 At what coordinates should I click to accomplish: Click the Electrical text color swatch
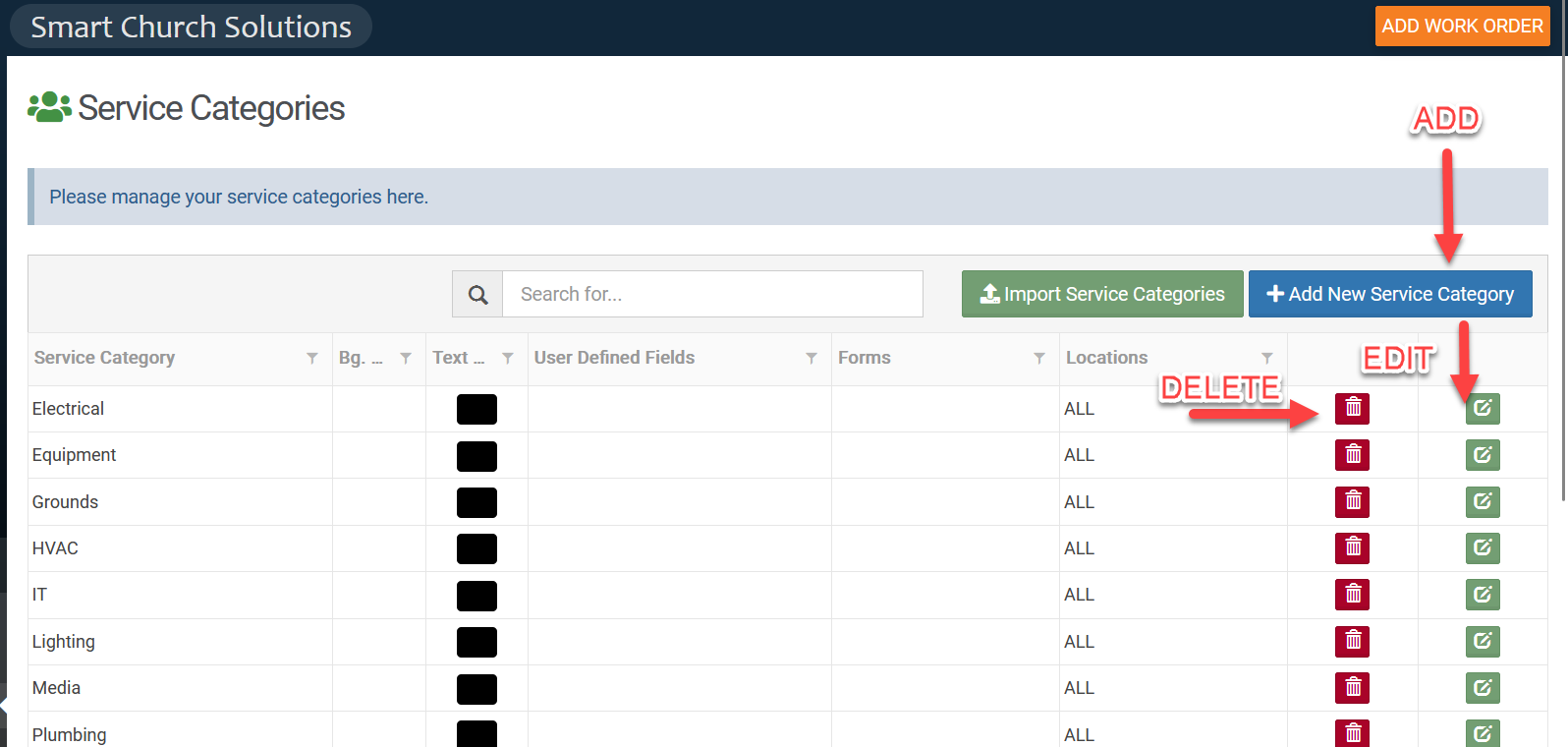point(476,409)
